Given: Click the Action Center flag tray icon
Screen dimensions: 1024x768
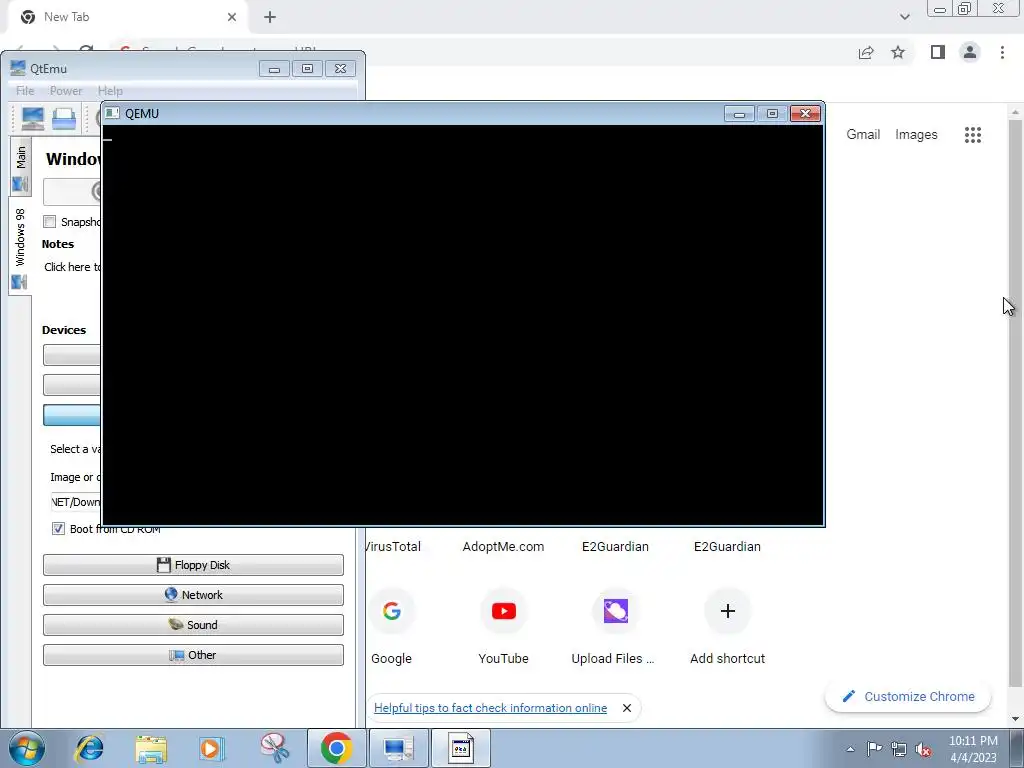Looking at the screenshot, I should [x=874, y=748].
